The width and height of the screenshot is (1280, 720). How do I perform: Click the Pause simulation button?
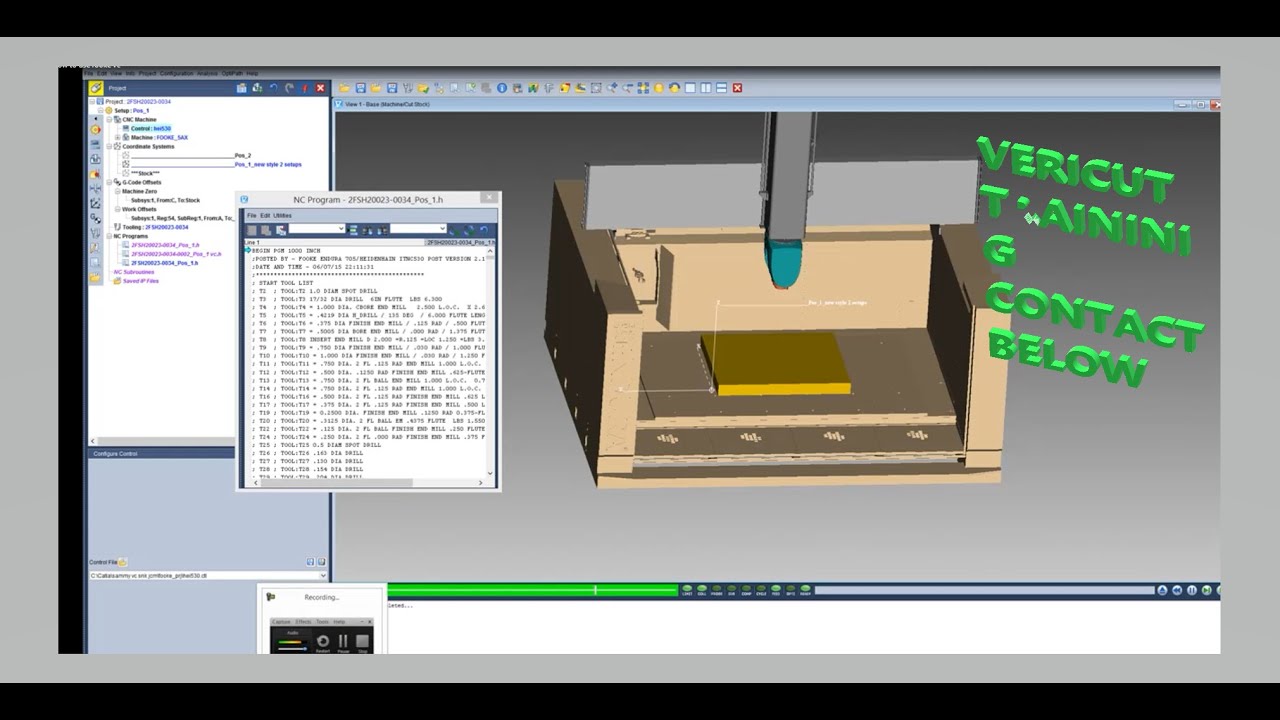pos(1192,590)
